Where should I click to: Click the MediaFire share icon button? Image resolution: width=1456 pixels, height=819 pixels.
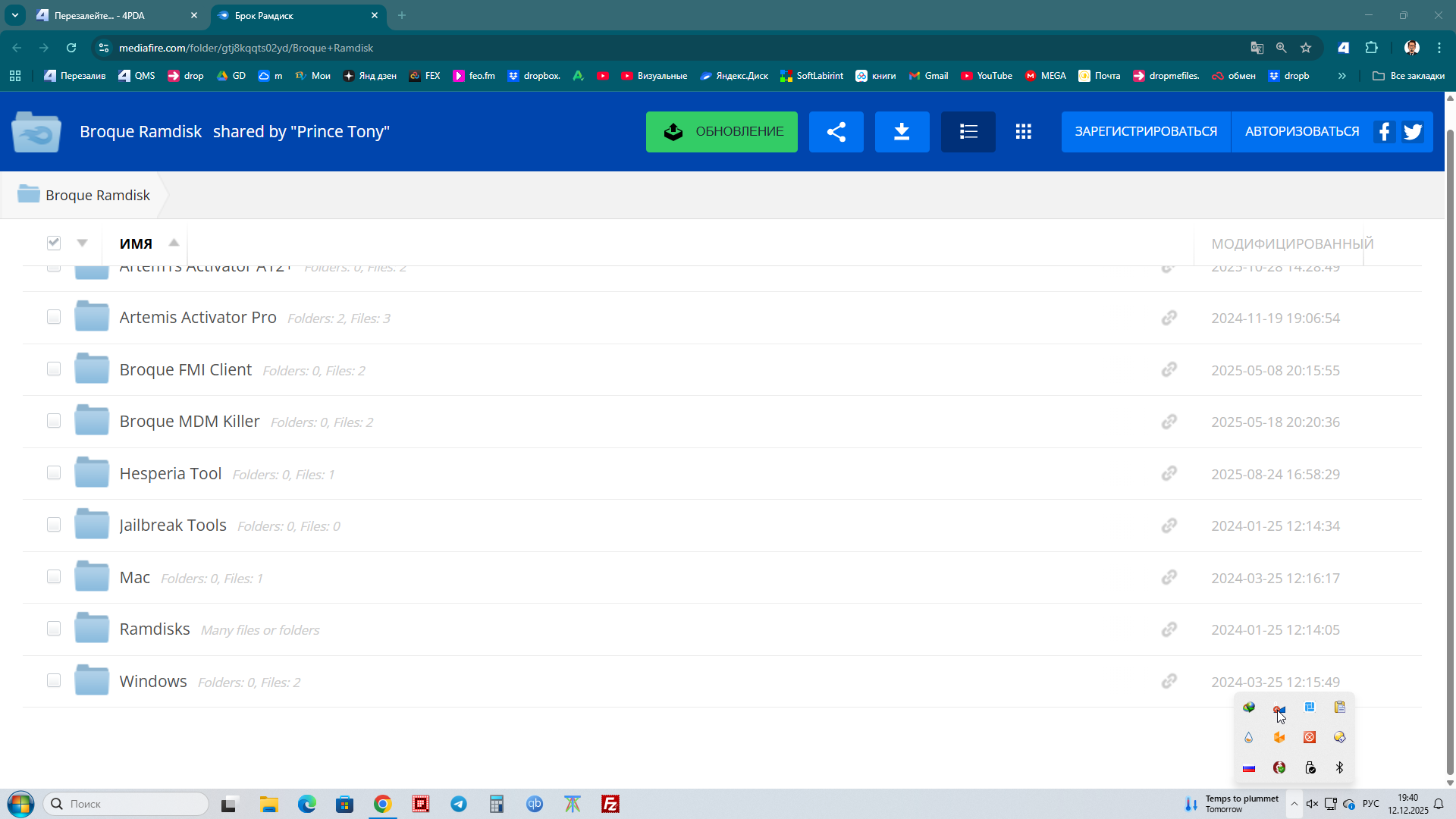point(836,132)
